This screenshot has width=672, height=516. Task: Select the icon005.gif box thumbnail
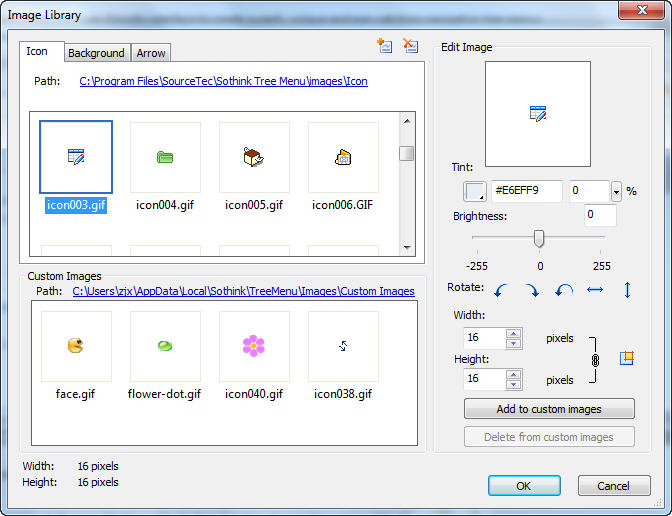(x=254, y=157)
